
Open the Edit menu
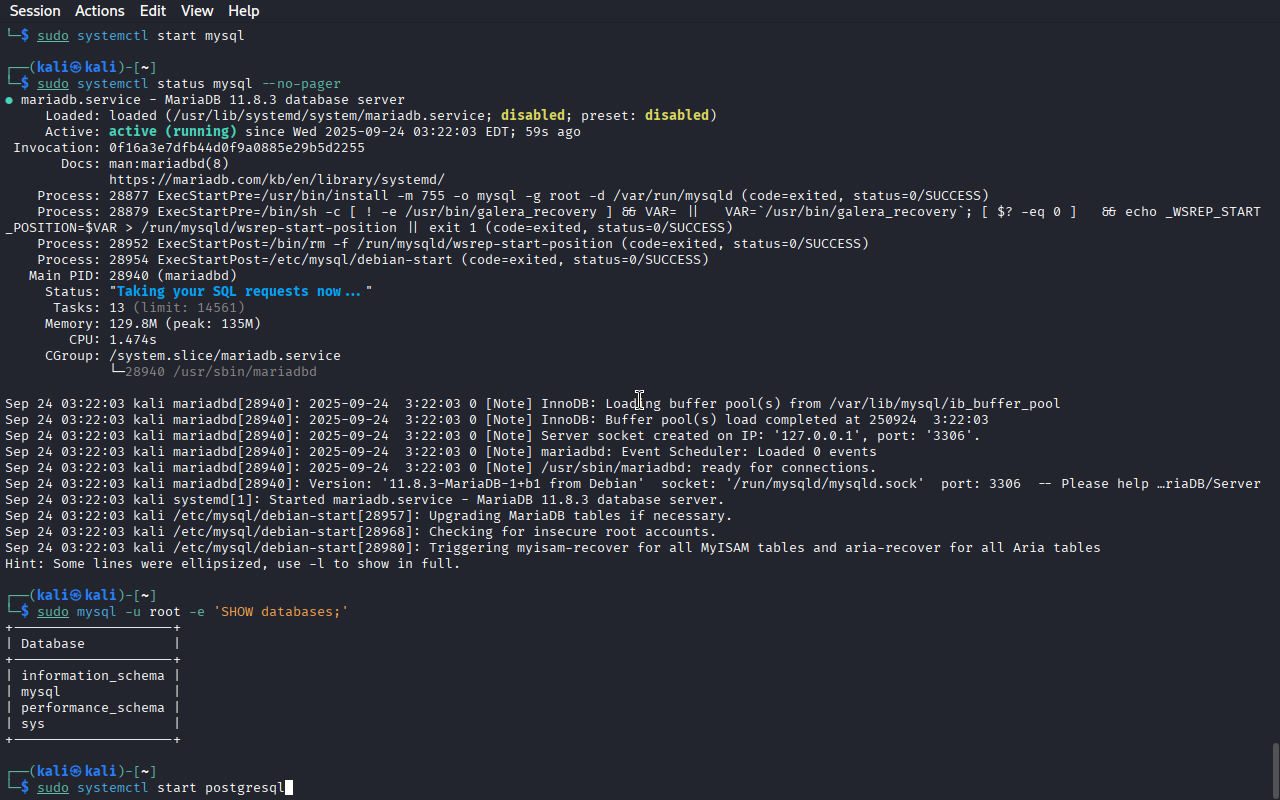(x=153, y=11)
